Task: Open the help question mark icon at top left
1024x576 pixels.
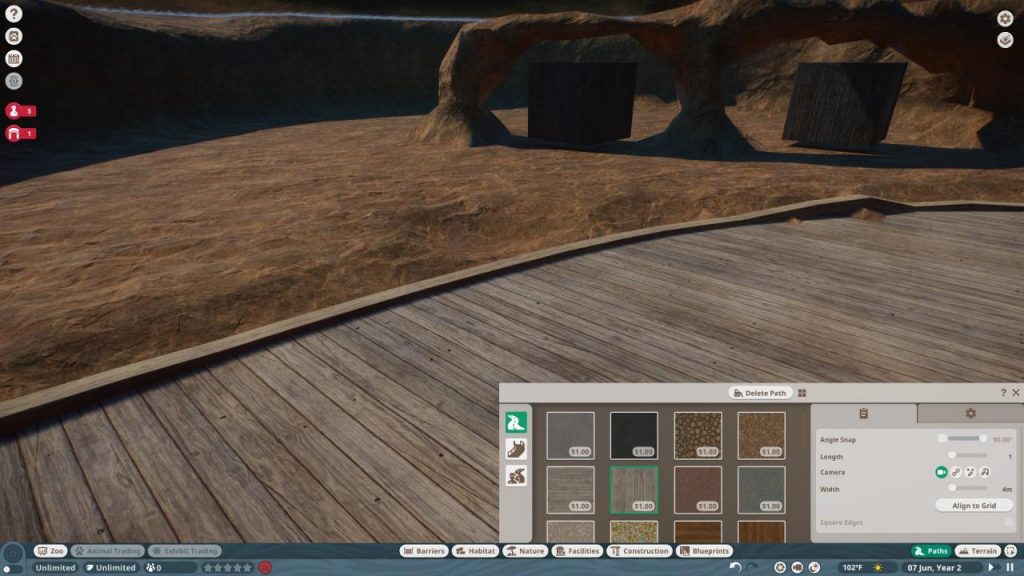Action: pos(14,14)
